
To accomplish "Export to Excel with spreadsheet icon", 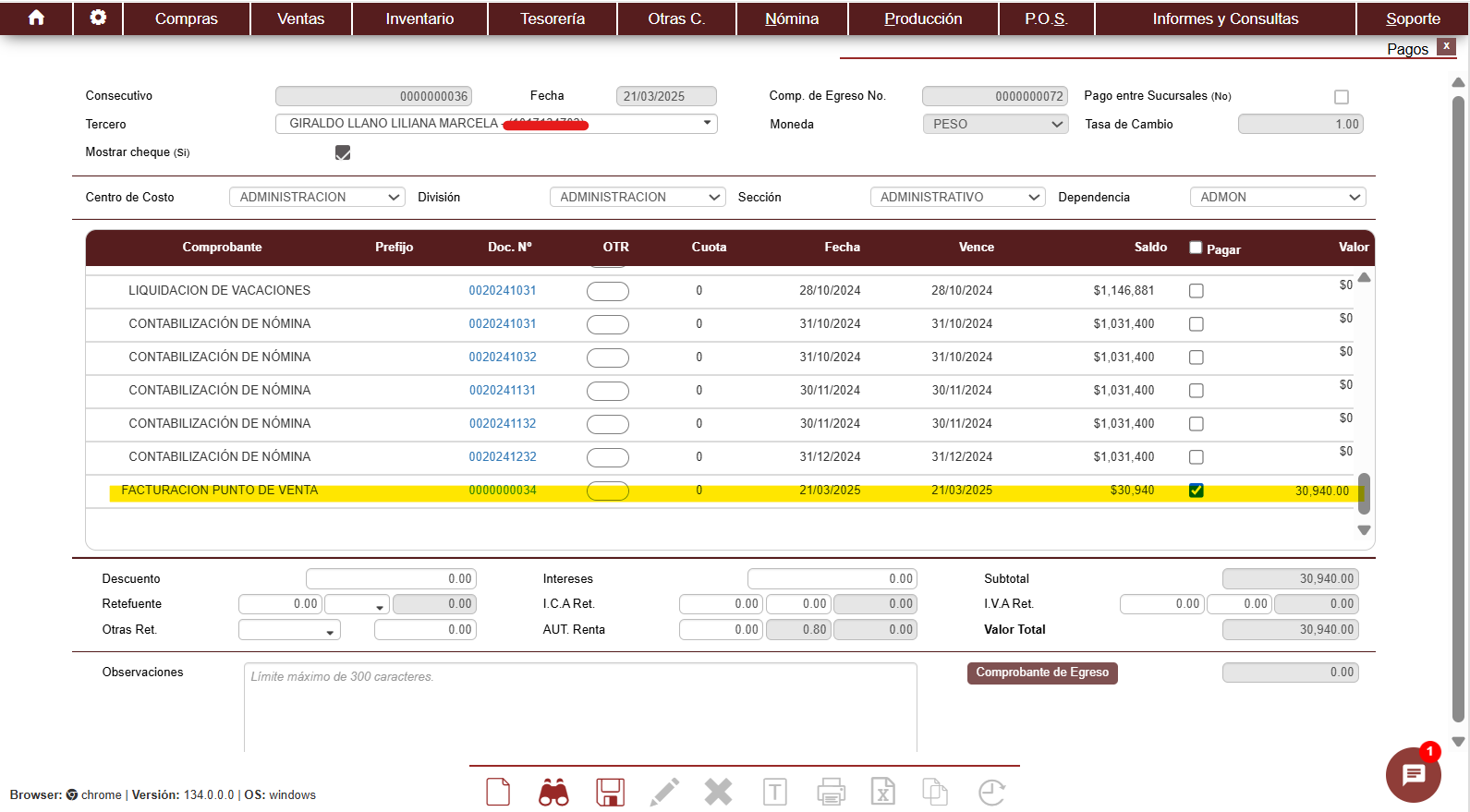I will [x=883, y=792].
